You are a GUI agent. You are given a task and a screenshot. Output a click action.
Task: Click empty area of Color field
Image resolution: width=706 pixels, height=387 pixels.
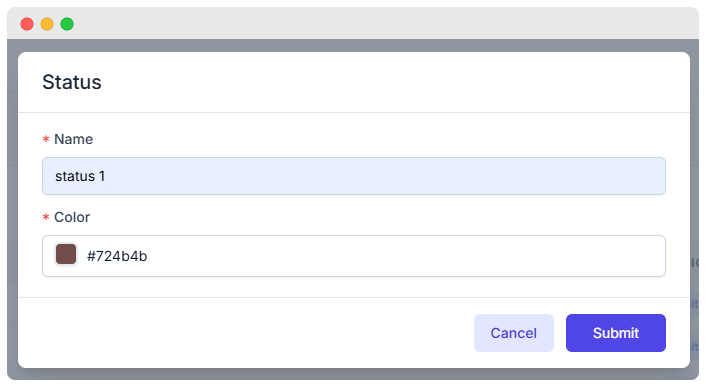click(x=405, y=256)
